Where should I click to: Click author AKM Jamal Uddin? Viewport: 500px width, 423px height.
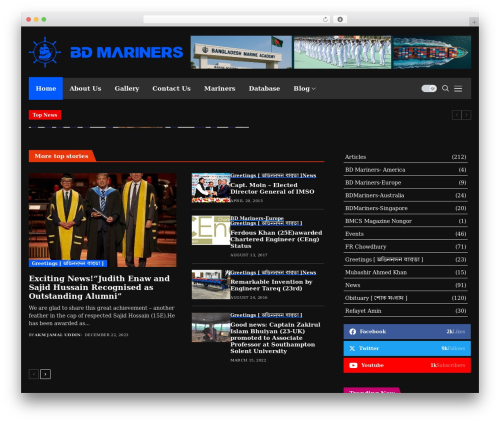[58, 335]
